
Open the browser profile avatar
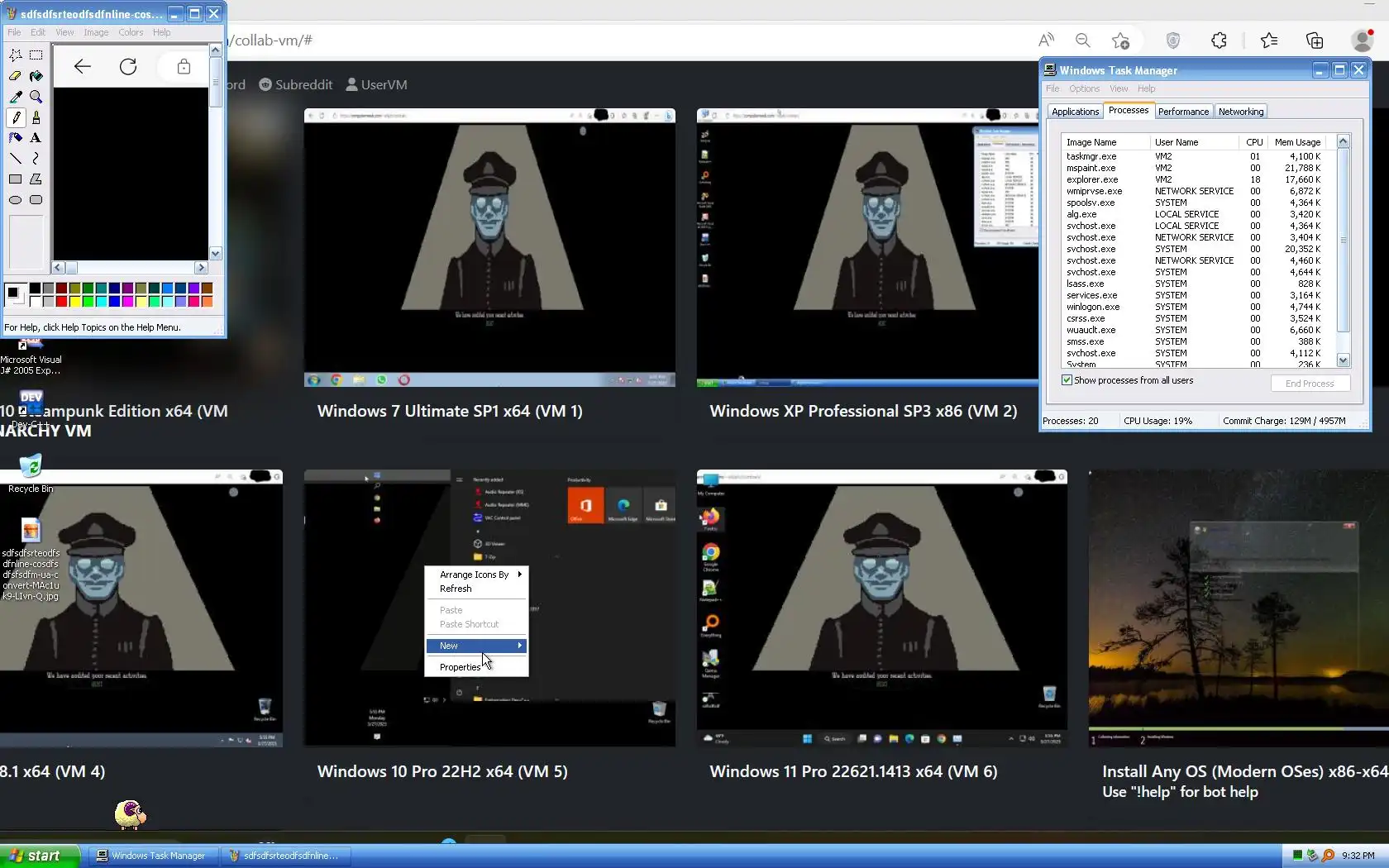pyautogui.click(x=1362, y=41)
